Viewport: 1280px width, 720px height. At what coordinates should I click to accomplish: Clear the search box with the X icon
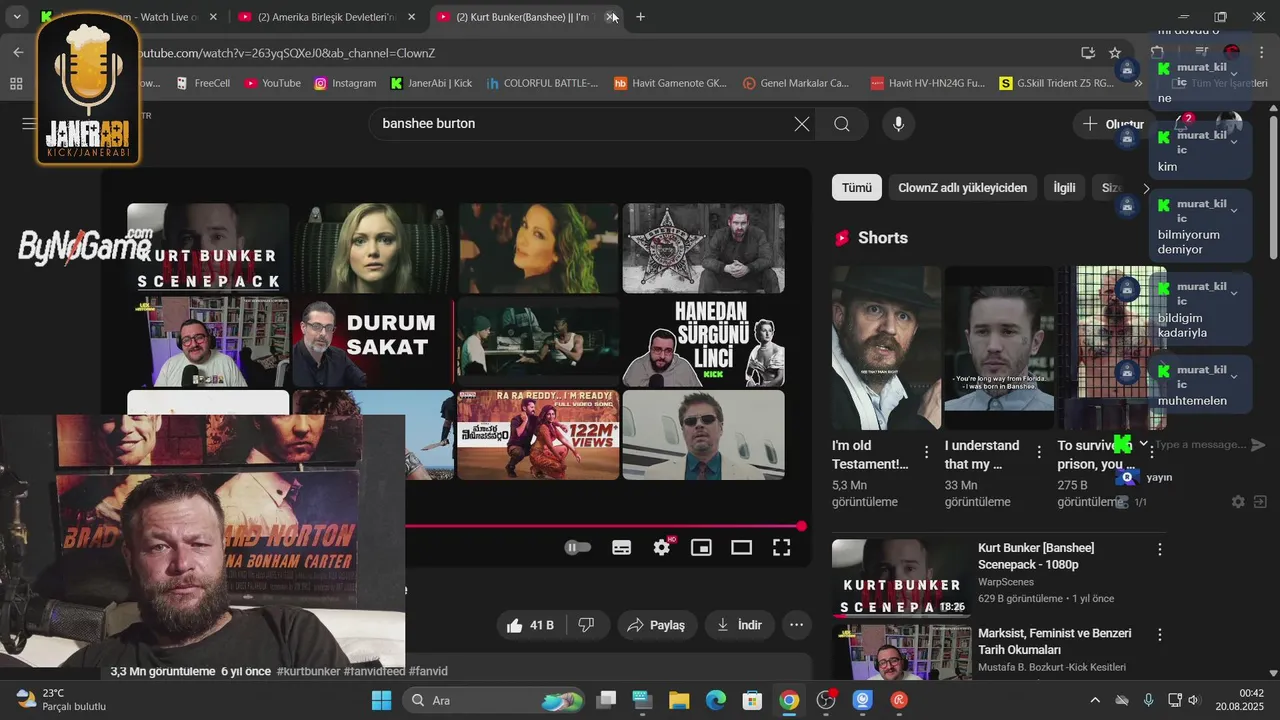802,124
